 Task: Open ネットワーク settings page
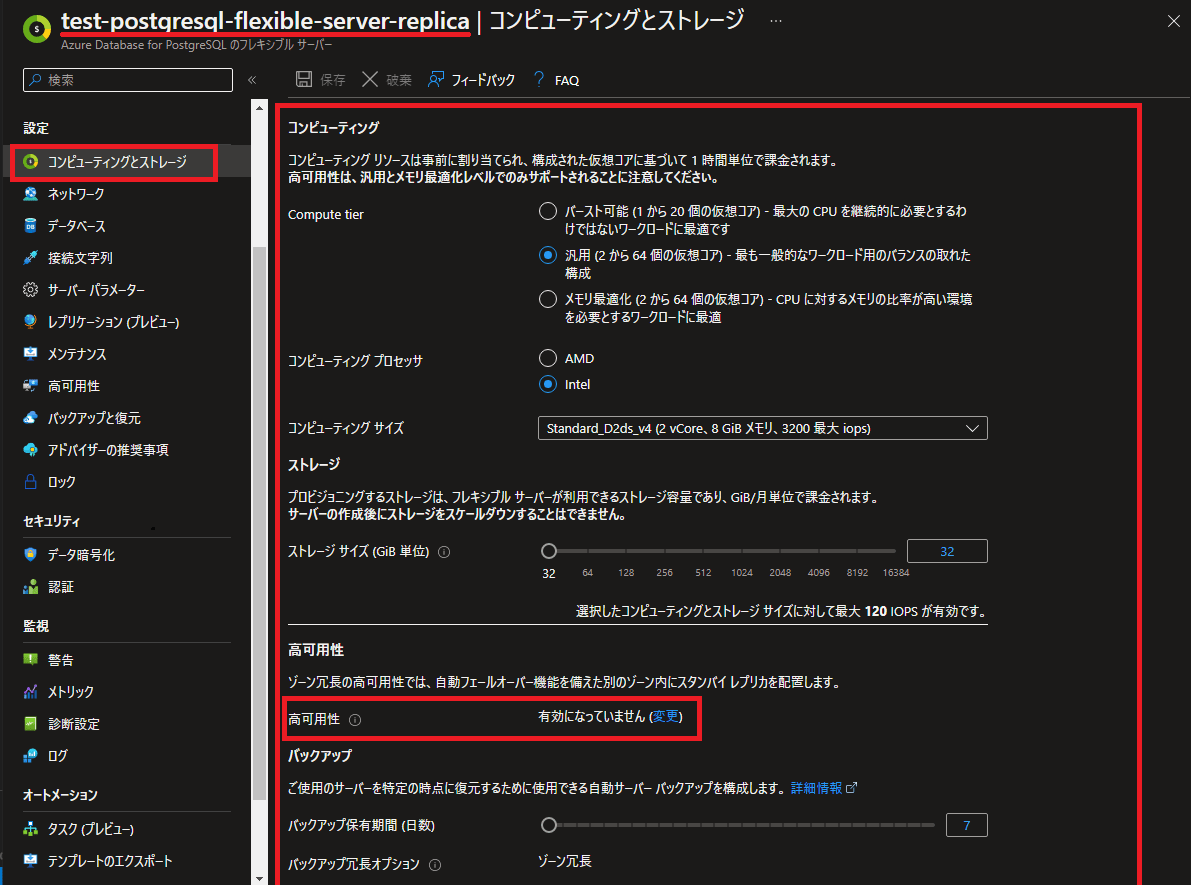pyautogui.click(x=76, y=194)
